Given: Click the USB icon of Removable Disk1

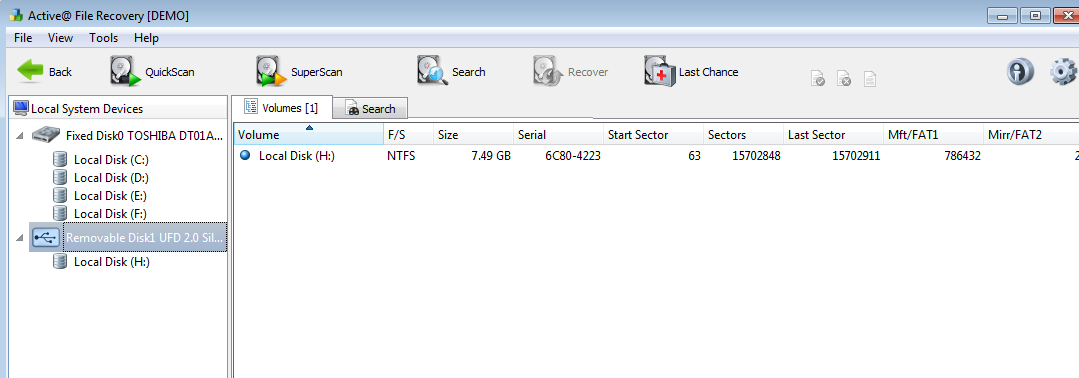Looking at the screenshot, I should [46, 238].
